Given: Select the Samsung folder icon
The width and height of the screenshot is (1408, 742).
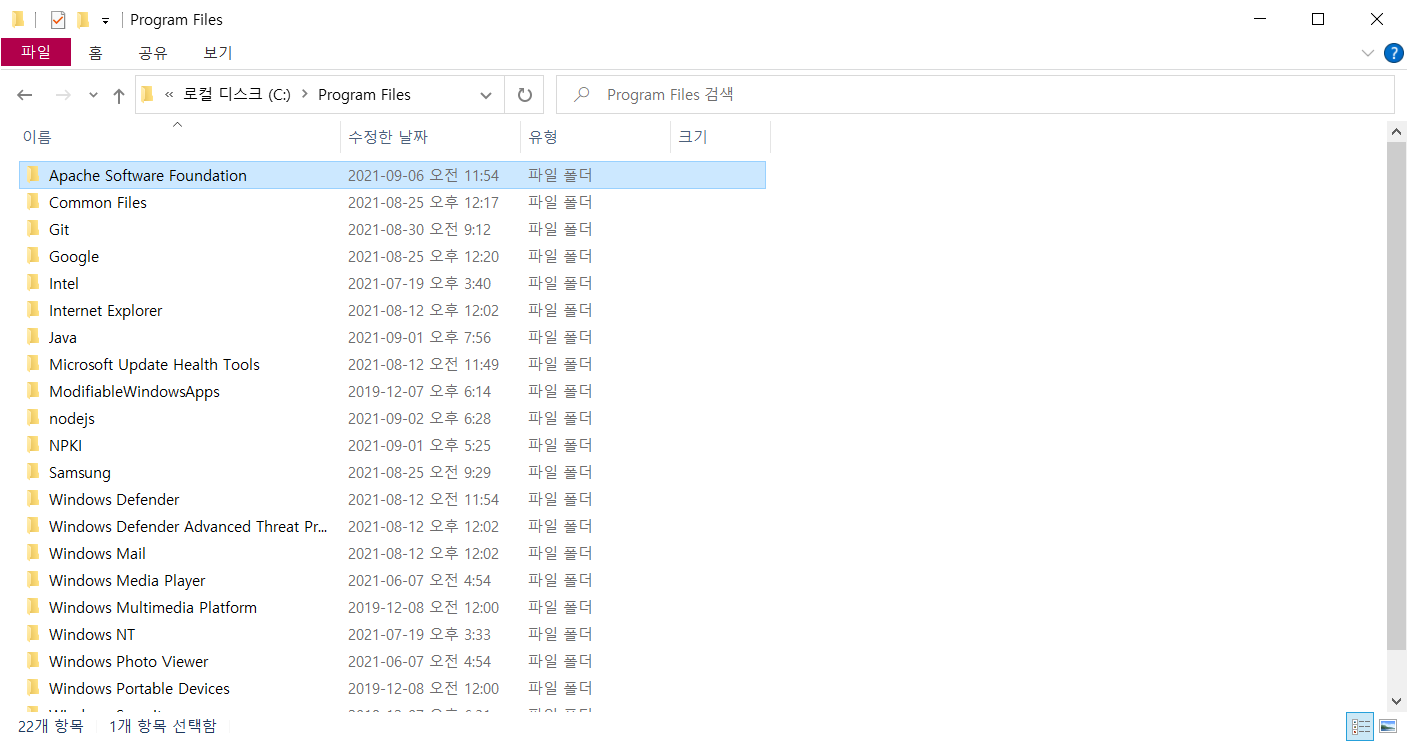Looking at the screenshot, I should [33, 472].
